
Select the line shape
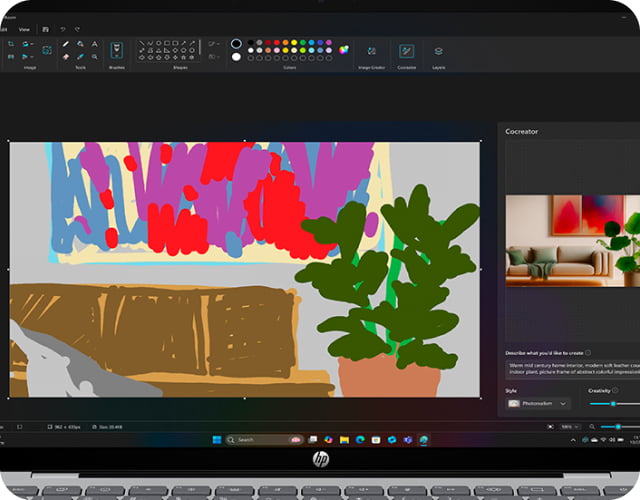[142, 43]
